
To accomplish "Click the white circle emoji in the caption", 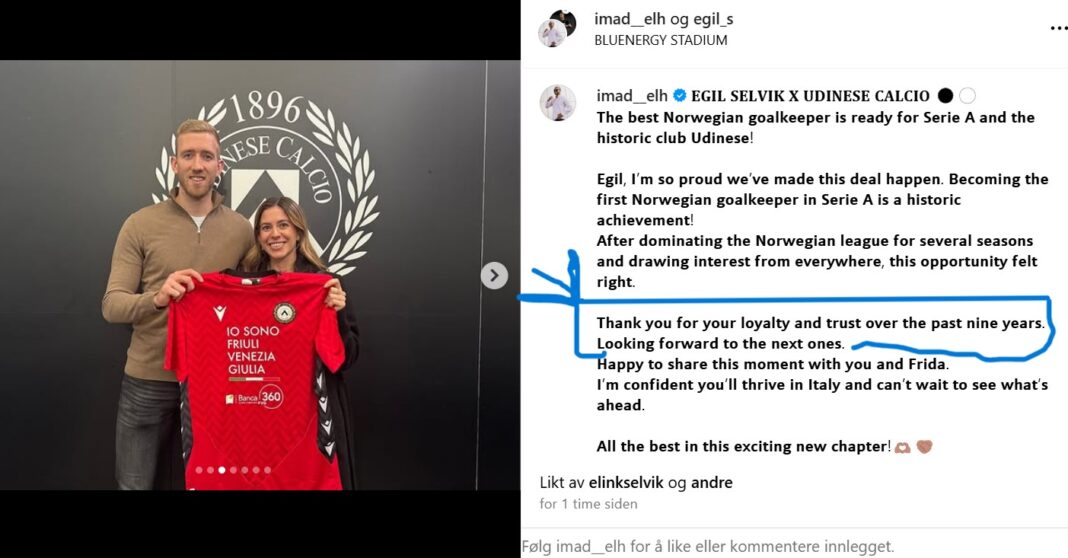I will click(x=967, y=95).
